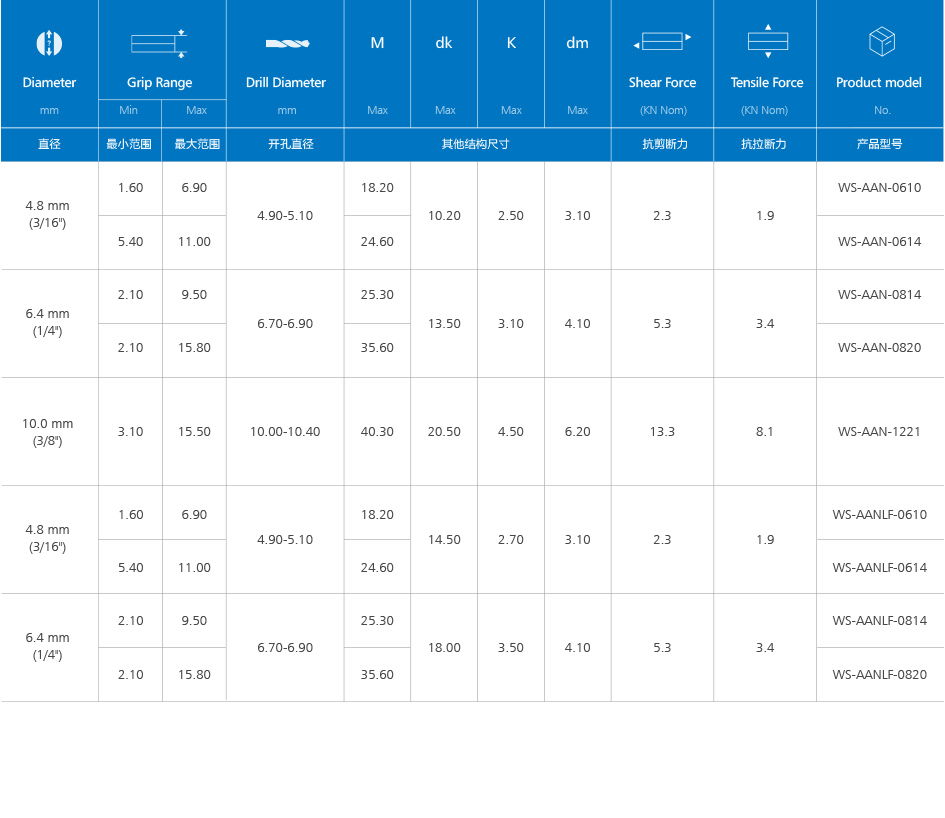945x818 pixels.
Task: Select the WS-AAN-1221 product model
Action: click(x=879, y=432)
